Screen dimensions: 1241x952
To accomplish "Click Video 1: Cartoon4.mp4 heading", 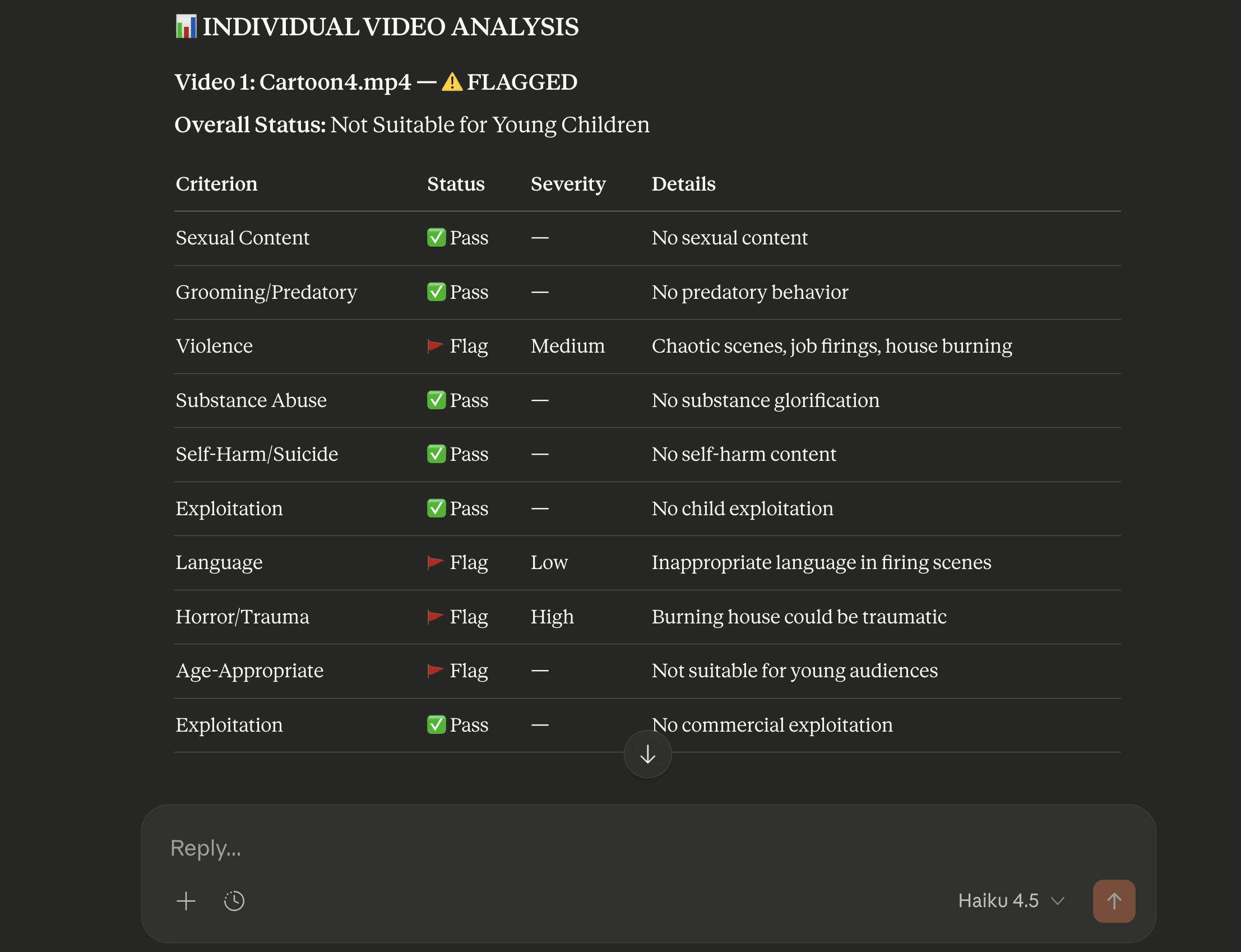I will coord(292,82).
